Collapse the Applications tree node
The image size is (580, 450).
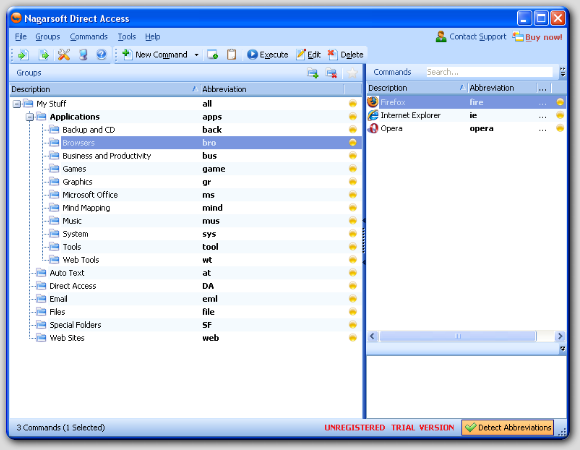[30, 117]
